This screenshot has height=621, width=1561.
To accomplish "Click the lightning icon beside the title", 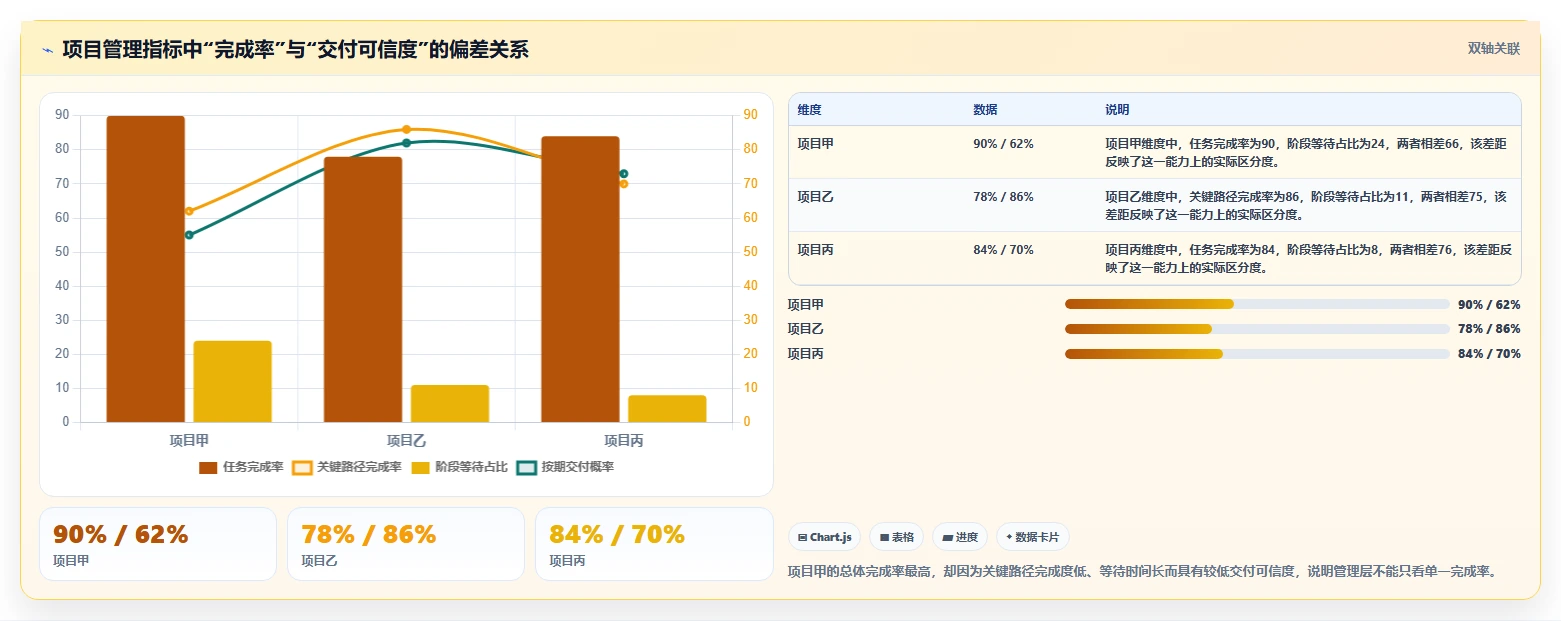I will [47, 50].
